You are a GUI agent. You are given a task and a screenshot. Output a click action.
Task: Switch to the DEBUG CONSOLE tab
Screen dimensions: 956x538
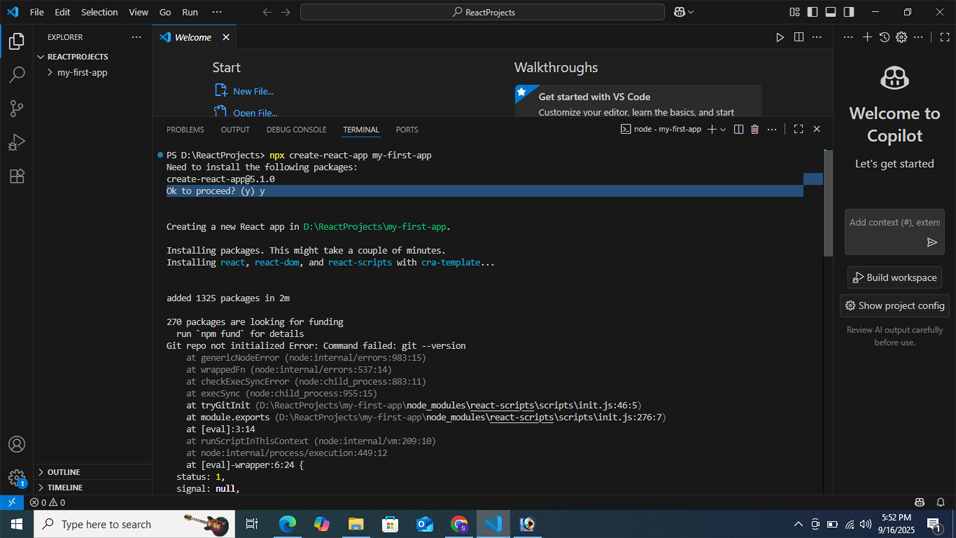point(296,129)
